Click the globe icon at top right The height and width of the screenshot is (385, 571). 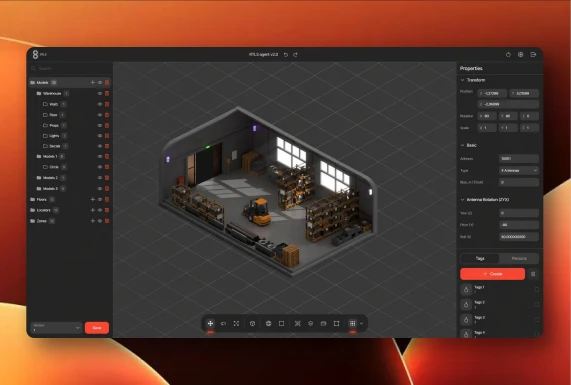(521, 55)
